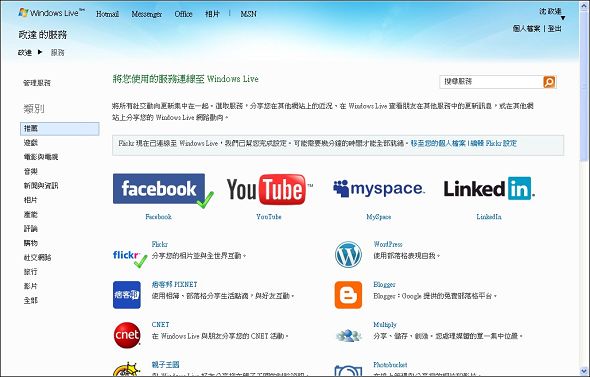The image size is (590, 377).
Task: Select the 新聞與資訊 category
Action: (41, 185)
